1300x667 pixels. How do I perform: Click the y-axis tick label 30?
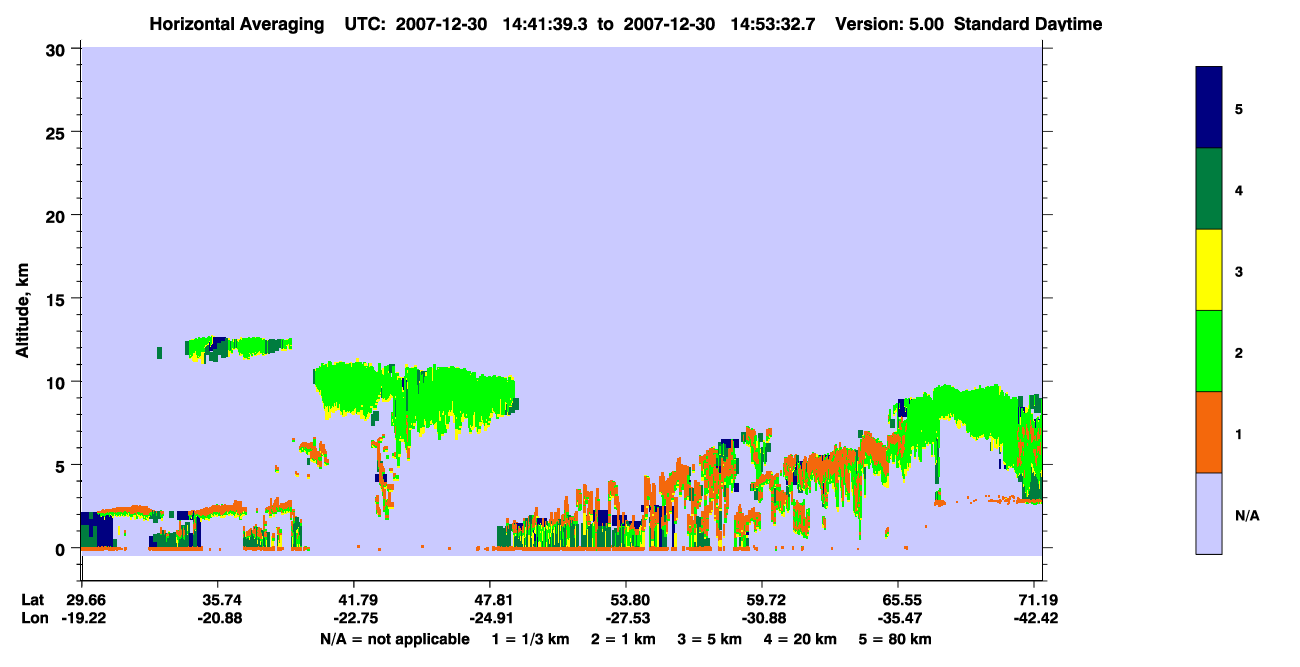[x=58, y=49]
